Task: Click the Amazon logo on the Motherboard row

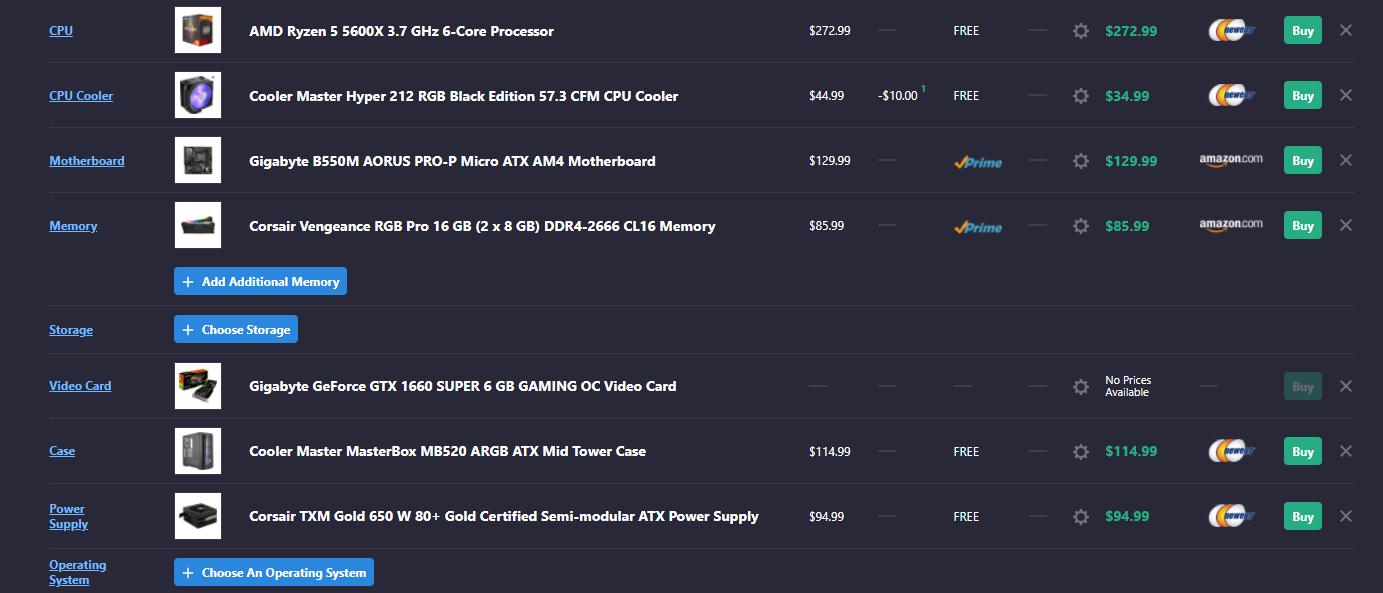Action: (x=1231, y=160)
